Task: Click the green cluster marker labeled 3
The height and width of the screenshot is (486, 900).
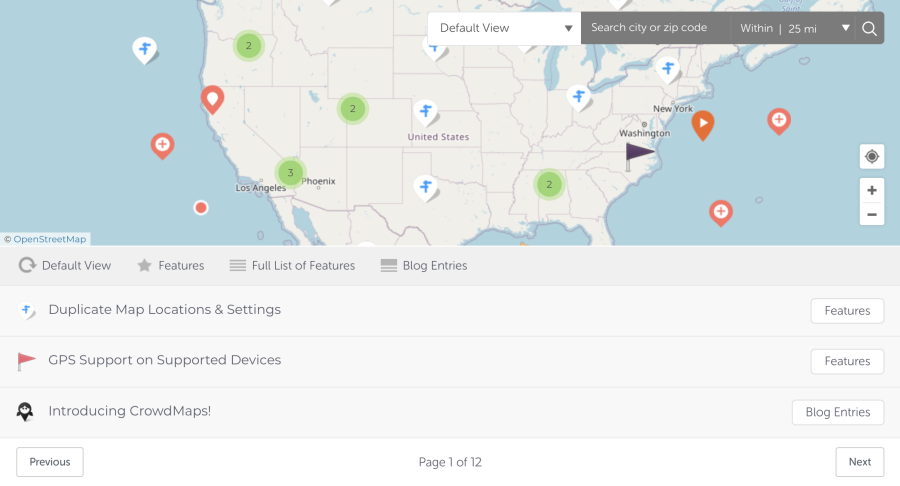Action: point(290,172)
